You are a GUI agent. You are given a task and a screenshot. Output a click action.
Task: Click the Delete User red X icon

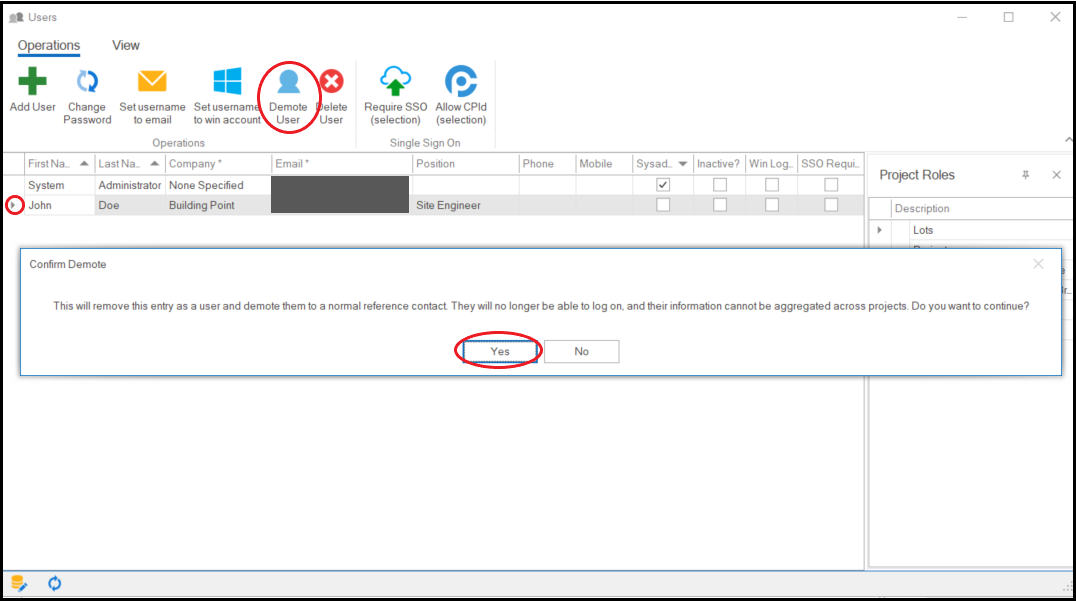pyautogui.click(x=331, y=82)
